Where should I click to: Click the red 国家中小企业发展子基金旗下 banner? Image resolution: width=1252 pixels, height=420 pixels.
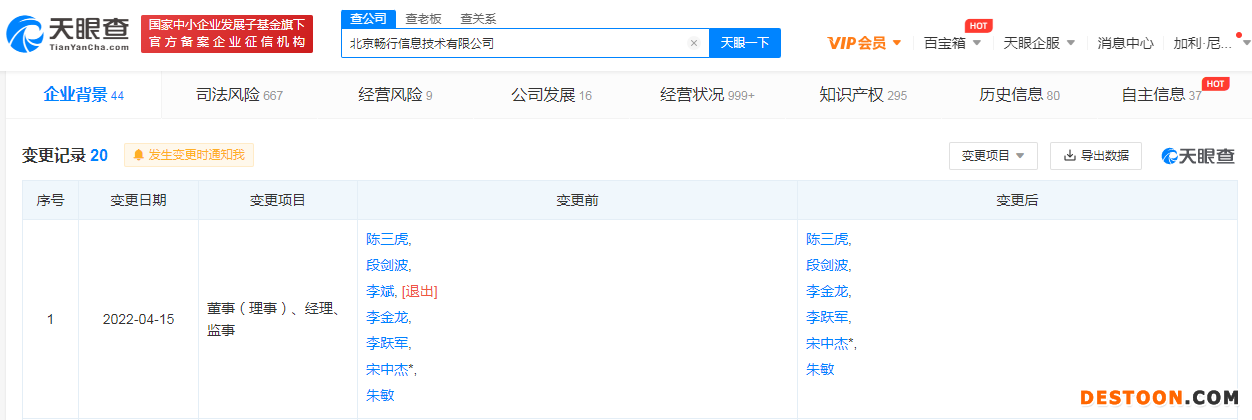(227, 34)
